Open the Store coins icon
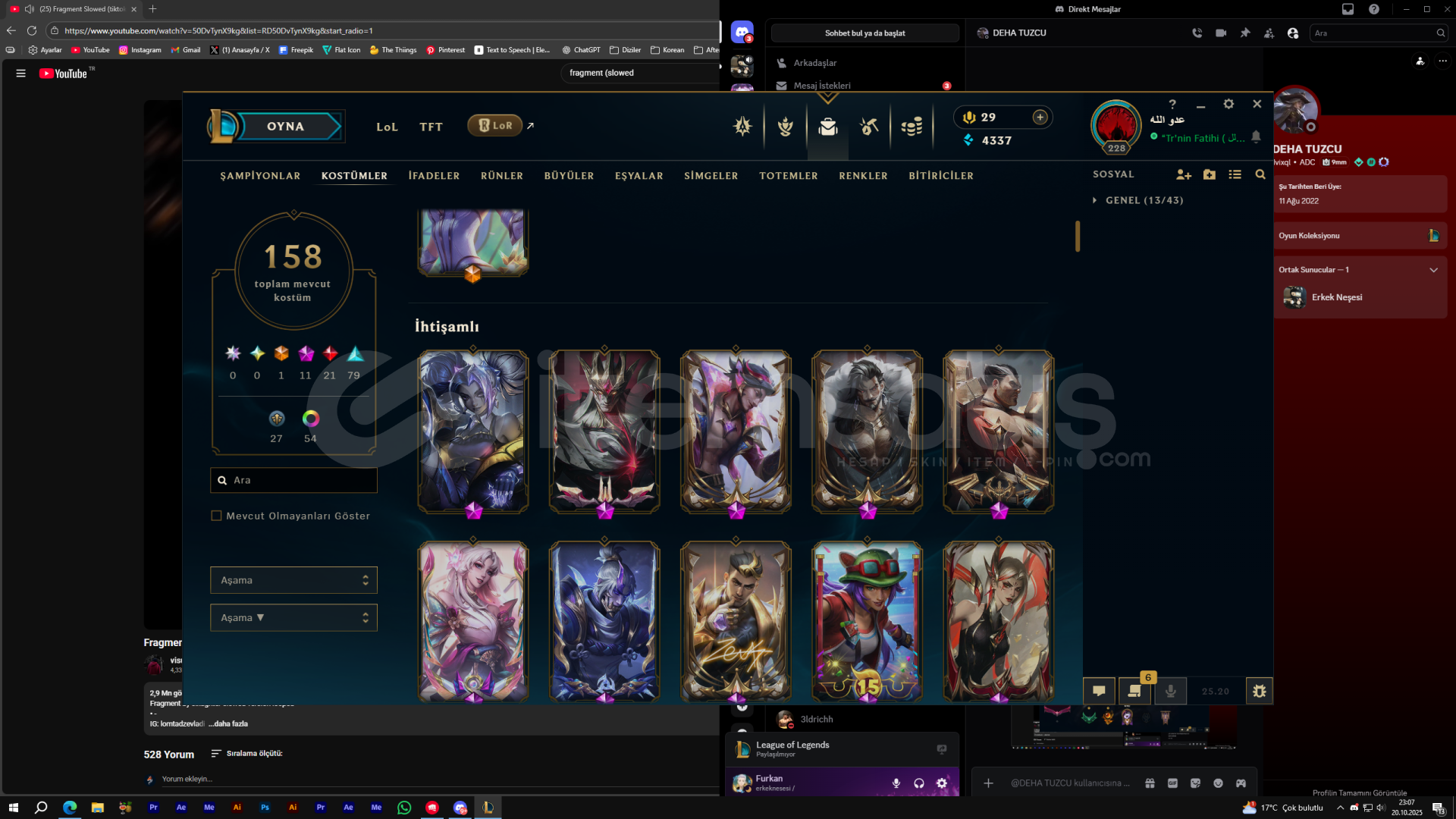This screenshot has width=1456, height=819. coord(912,127)
